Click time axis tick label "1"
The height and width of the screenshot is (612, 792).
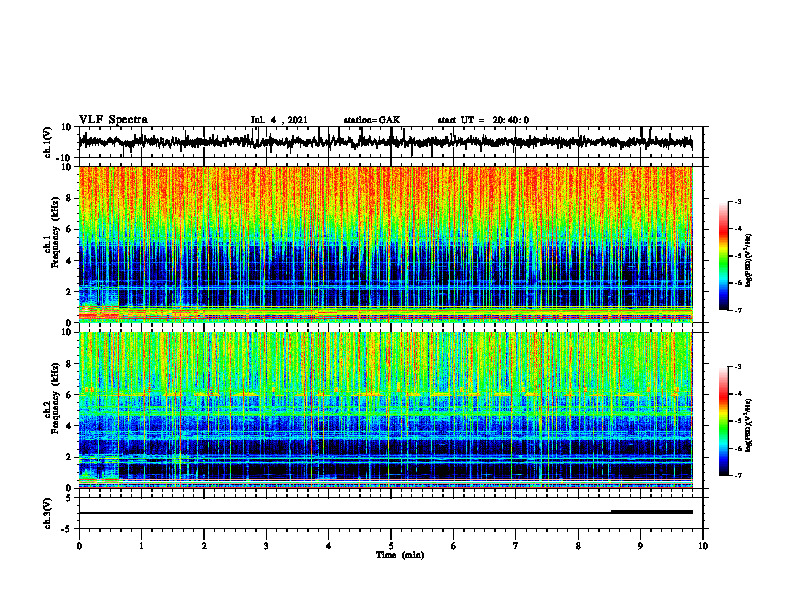[x=141, y=546]
